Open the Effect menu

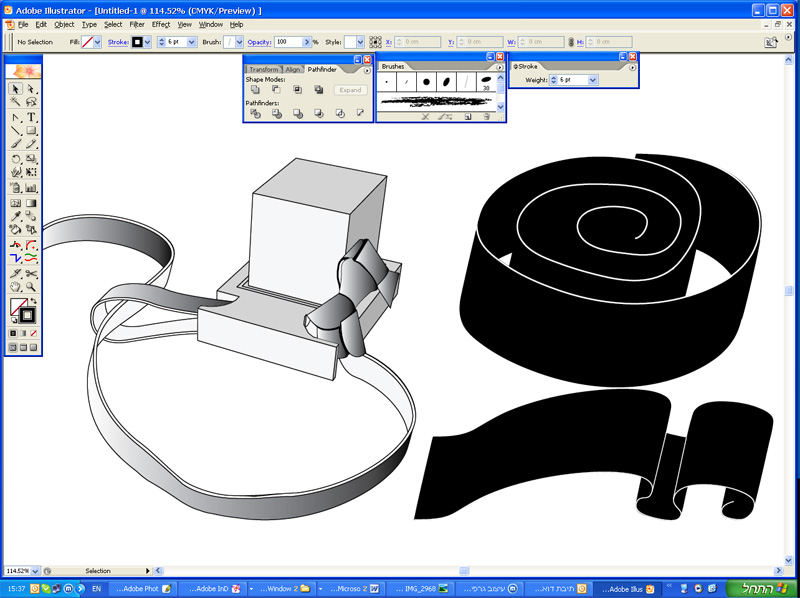(x=160, y=24)
